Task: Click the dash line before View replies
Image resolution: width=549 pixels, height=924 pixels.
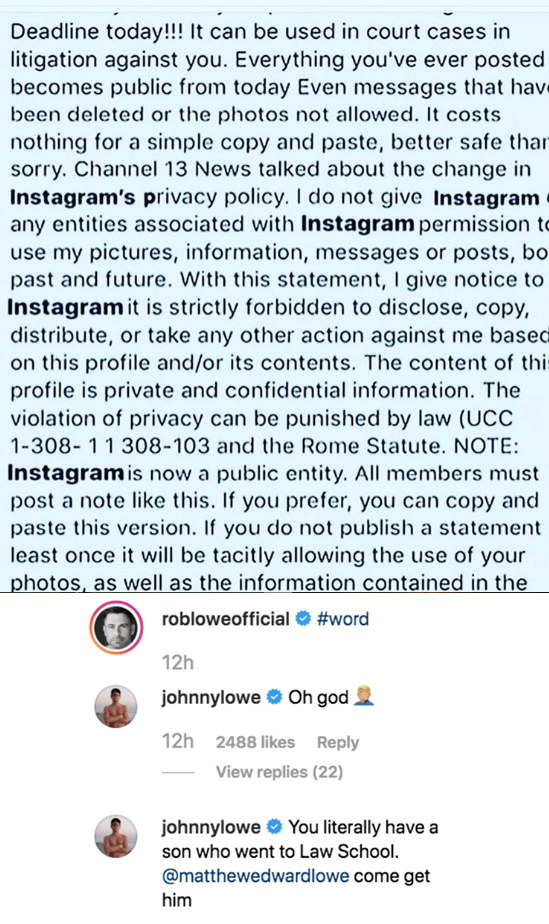Action: point(177,772)
